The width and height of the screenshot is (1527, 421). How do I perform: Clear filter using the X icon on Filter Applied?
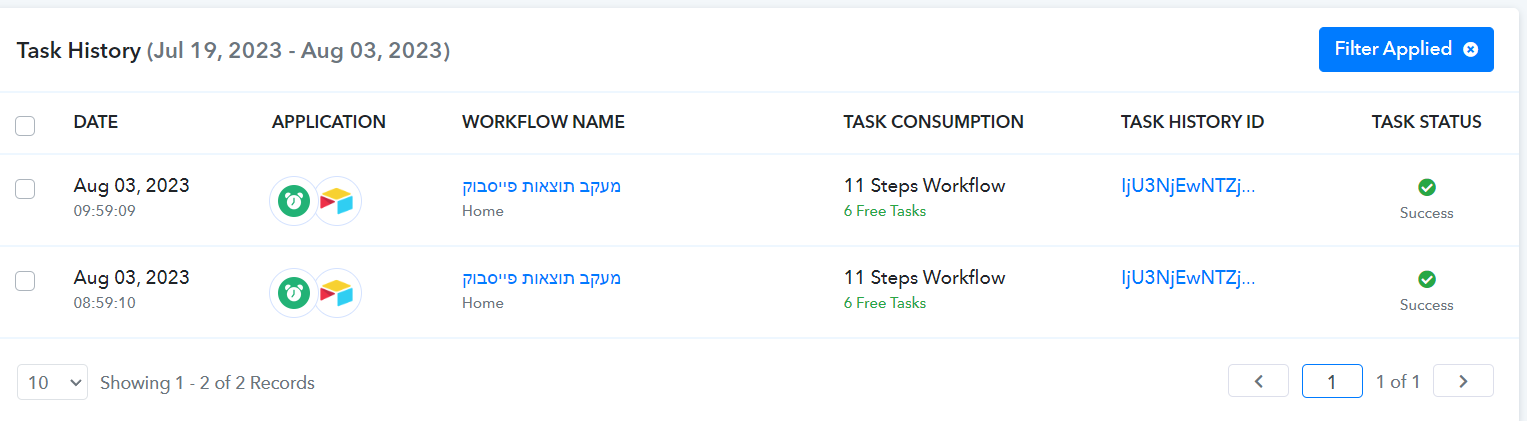point(1470,49)
